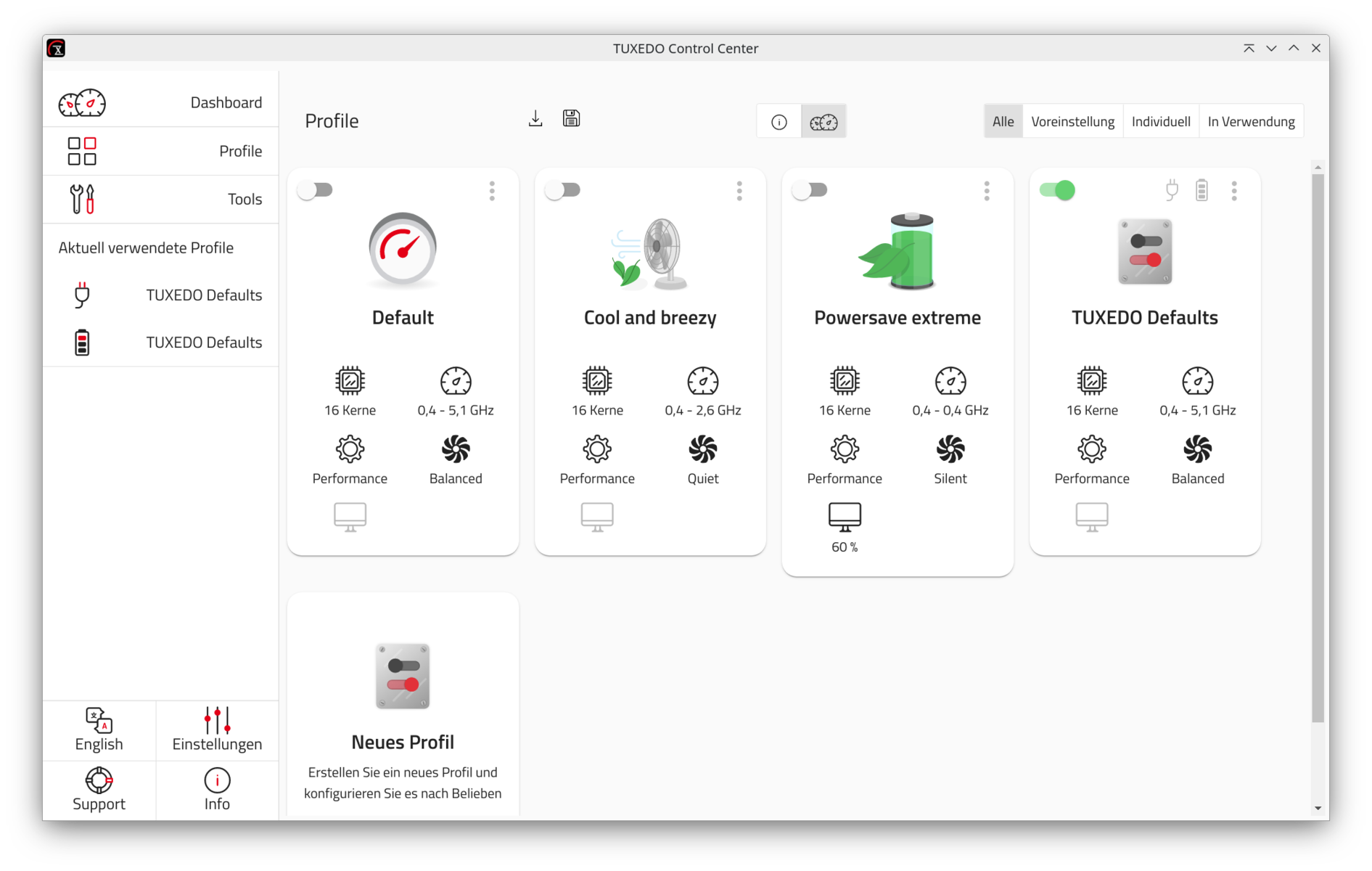Click the TUXEDO Defaults switch panel image
Image resolution: width=1372 pixels, height=871 pixels.
pos(1145,251)
